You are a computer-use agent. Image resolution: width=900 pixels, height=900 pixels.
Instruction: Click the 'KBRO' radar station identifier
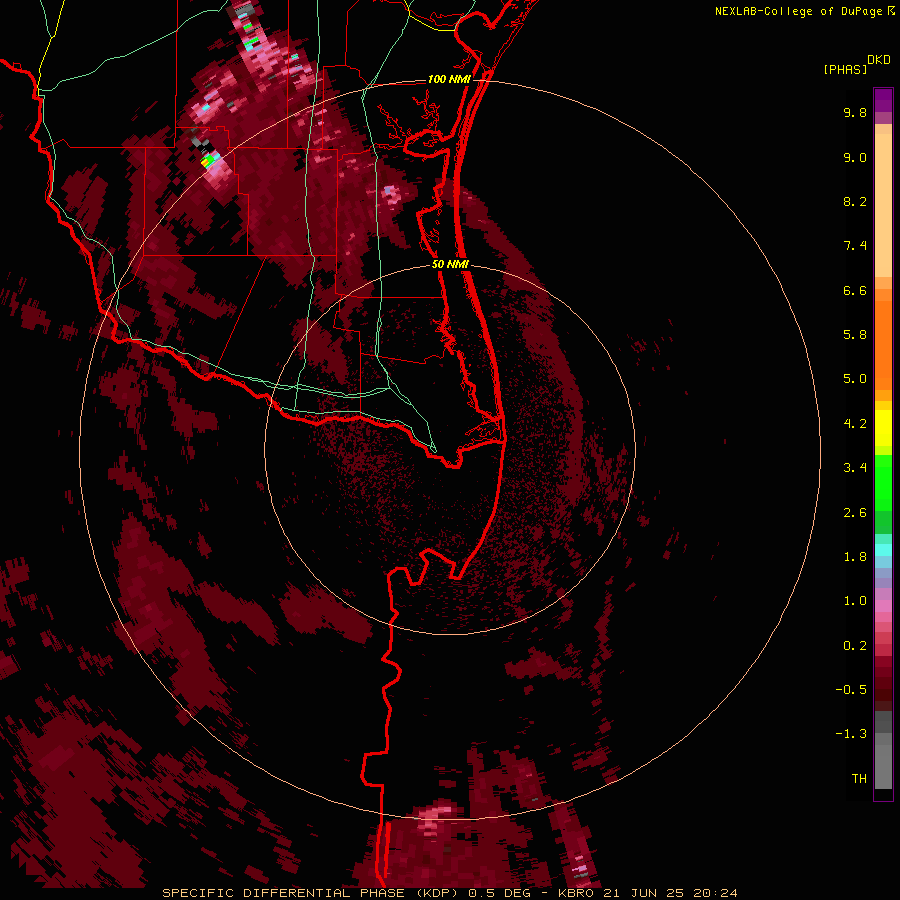[576, 893]
